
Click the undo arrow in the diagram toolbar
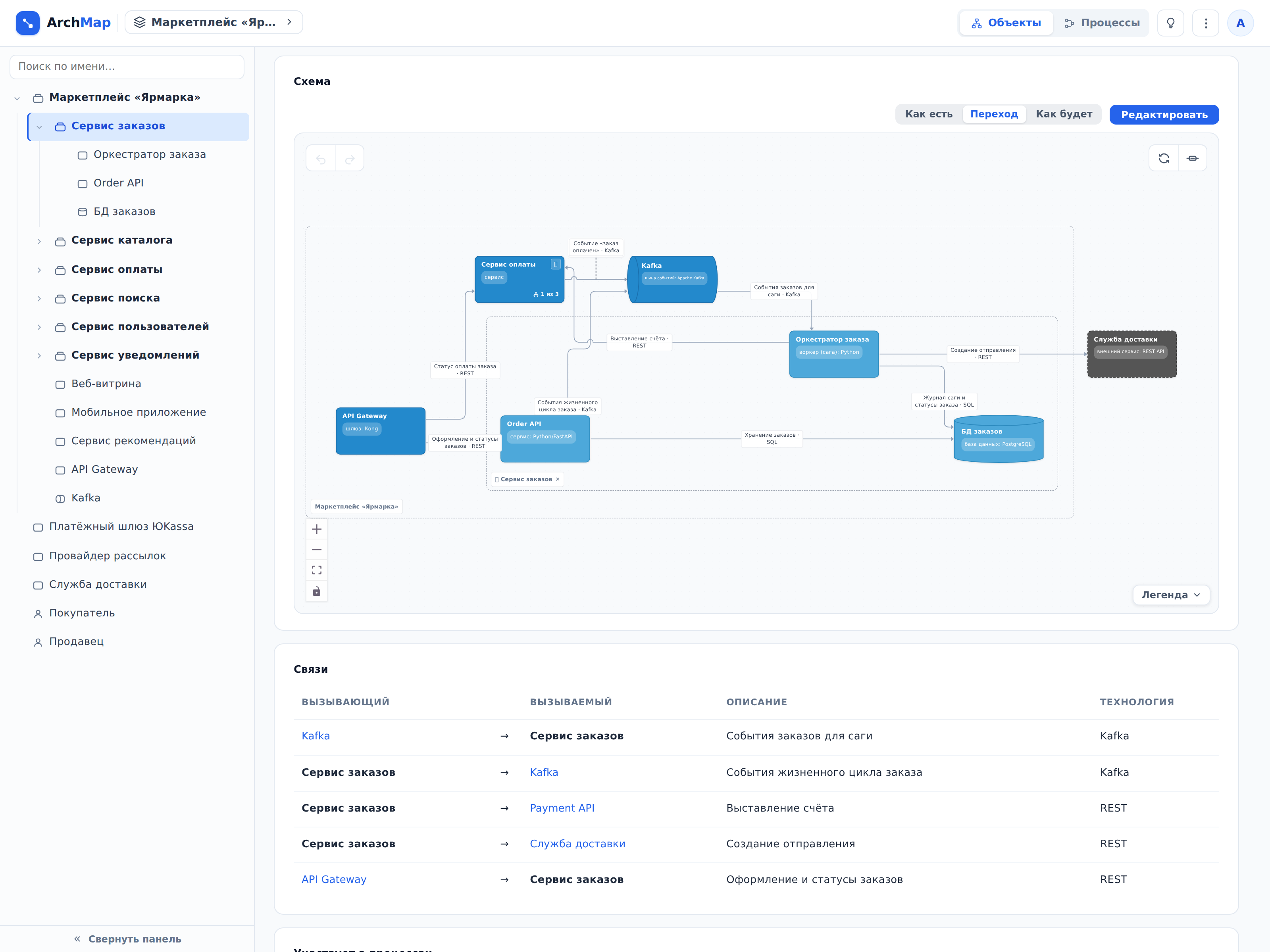point(321,159)
